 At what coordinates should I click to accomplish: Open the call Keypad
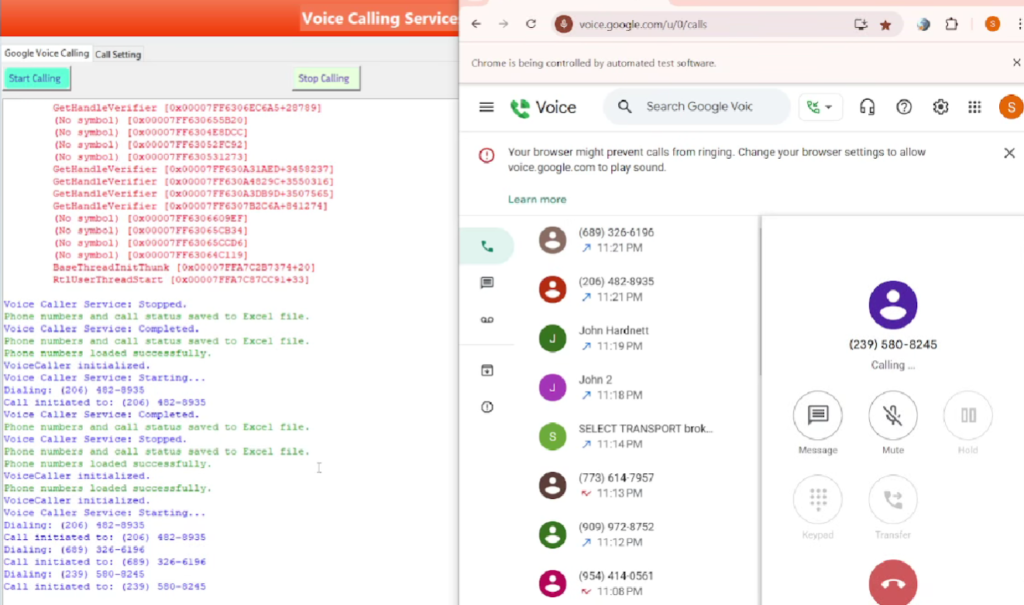click(818, 500)
